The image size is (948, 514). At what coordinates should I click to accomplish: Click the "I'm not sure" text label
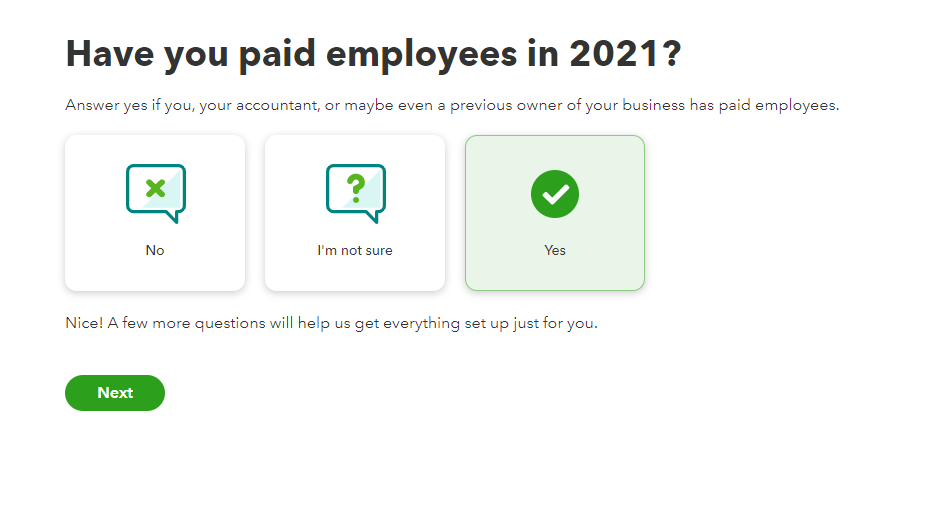click(x=355, y=250)
